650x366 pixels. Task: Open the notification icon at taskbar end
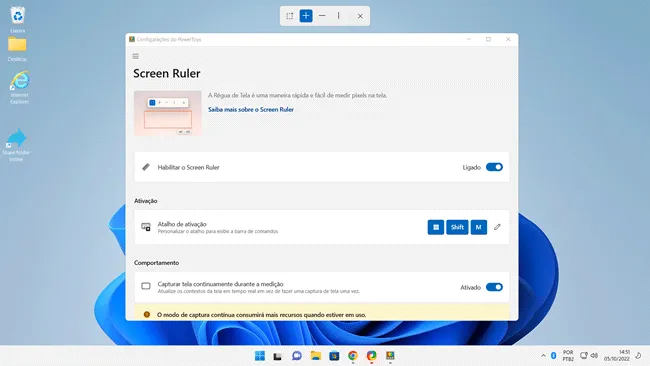[638, 356]
